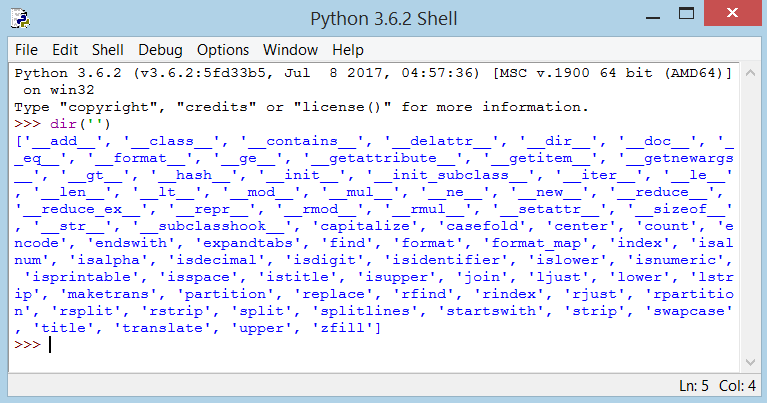Screen dimensions: 767x403
Task: Click the scrollbar up arrow
Action: pos(751,73)
